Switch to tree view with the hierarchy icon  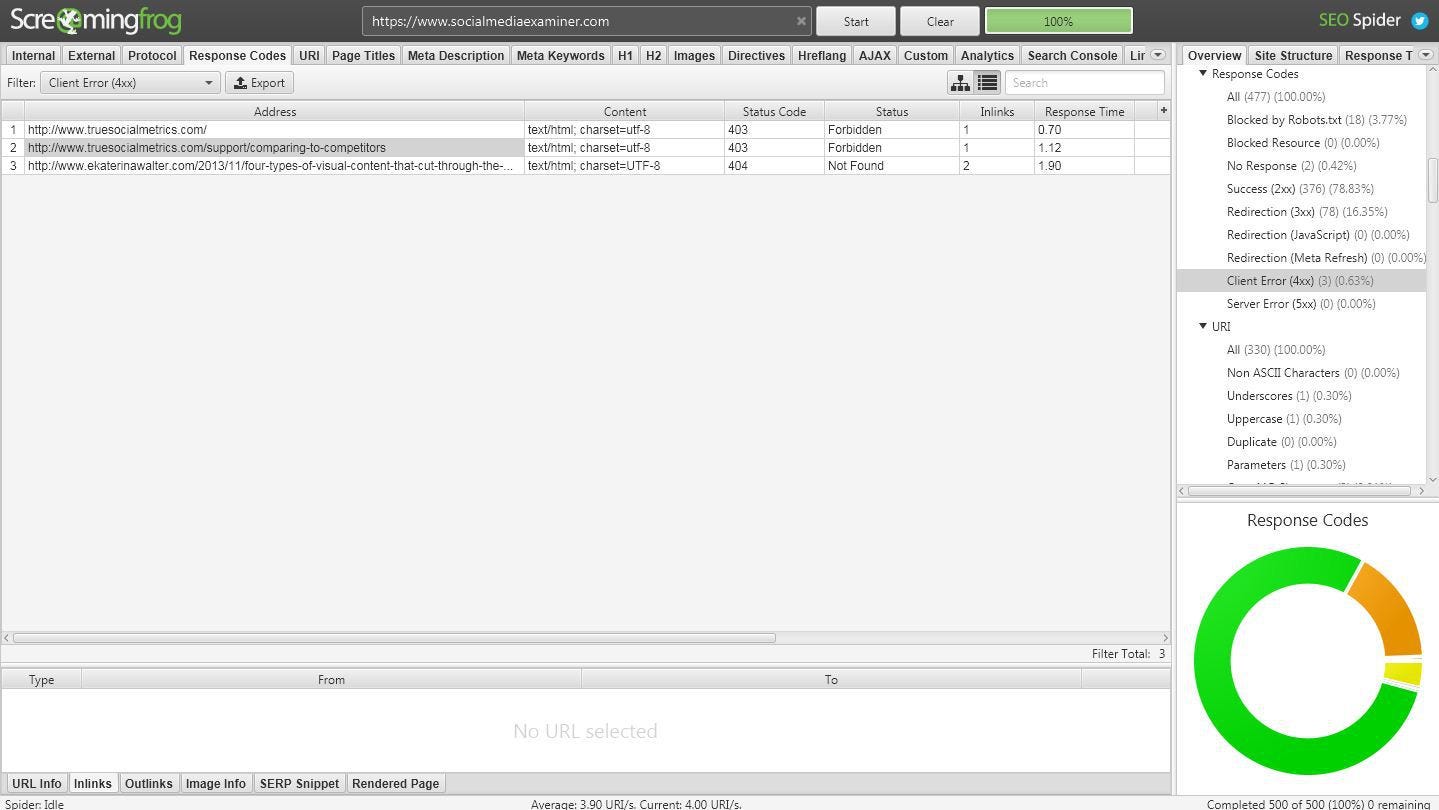click(960, 83)
